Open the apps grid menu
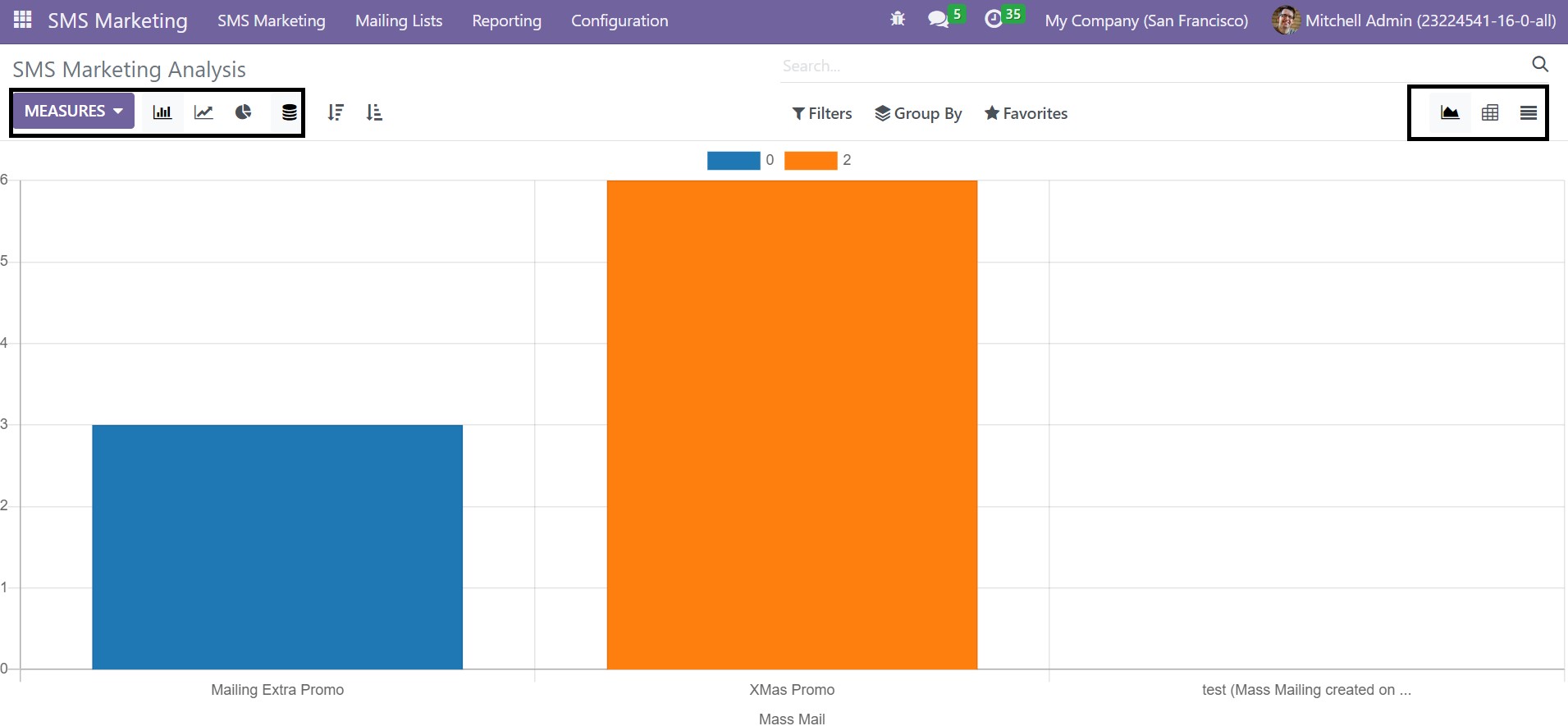 point(23,21)
